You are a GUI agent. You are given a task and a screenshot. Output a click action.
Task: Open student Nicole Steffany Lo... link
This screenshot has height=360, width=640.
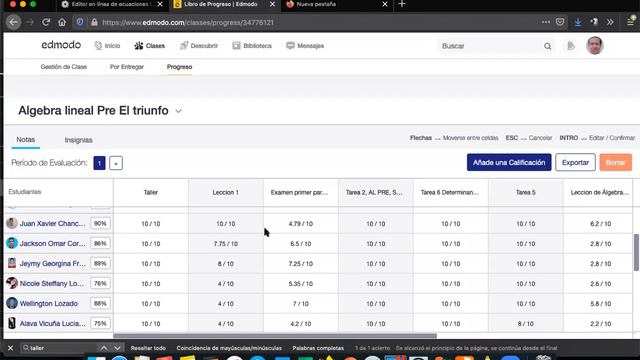click(x=52, y=284)
